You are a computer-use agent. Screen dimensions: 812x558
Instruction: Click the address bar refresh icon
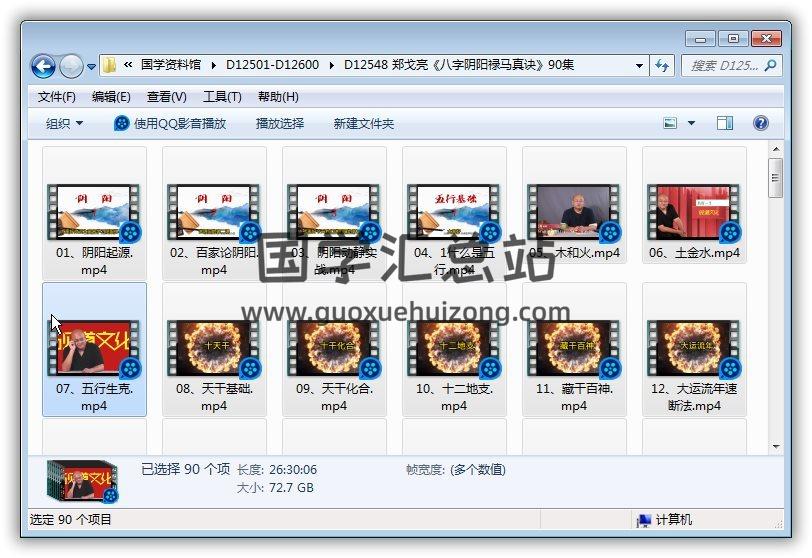tap(662, 65)
